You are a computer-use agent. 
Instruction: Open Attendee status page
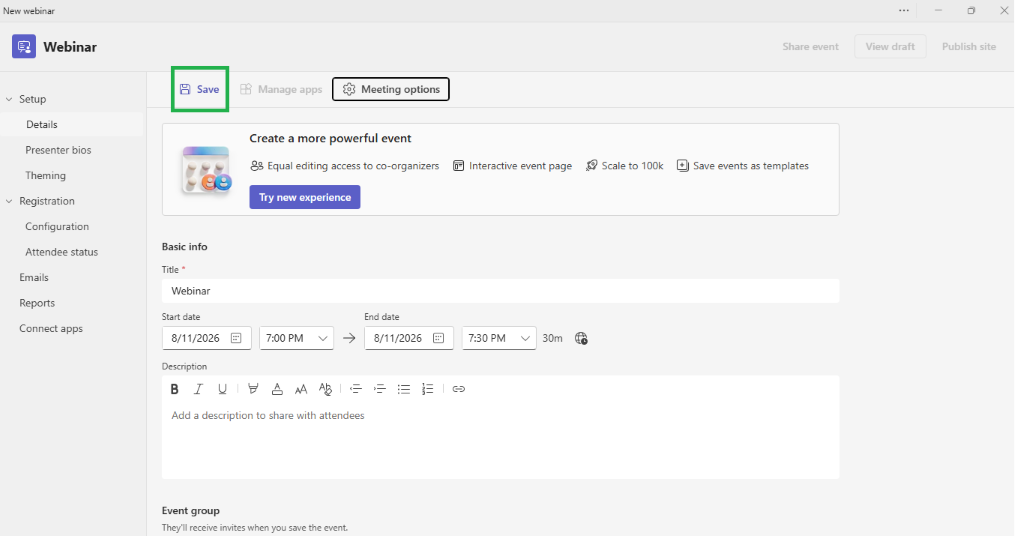61,252
